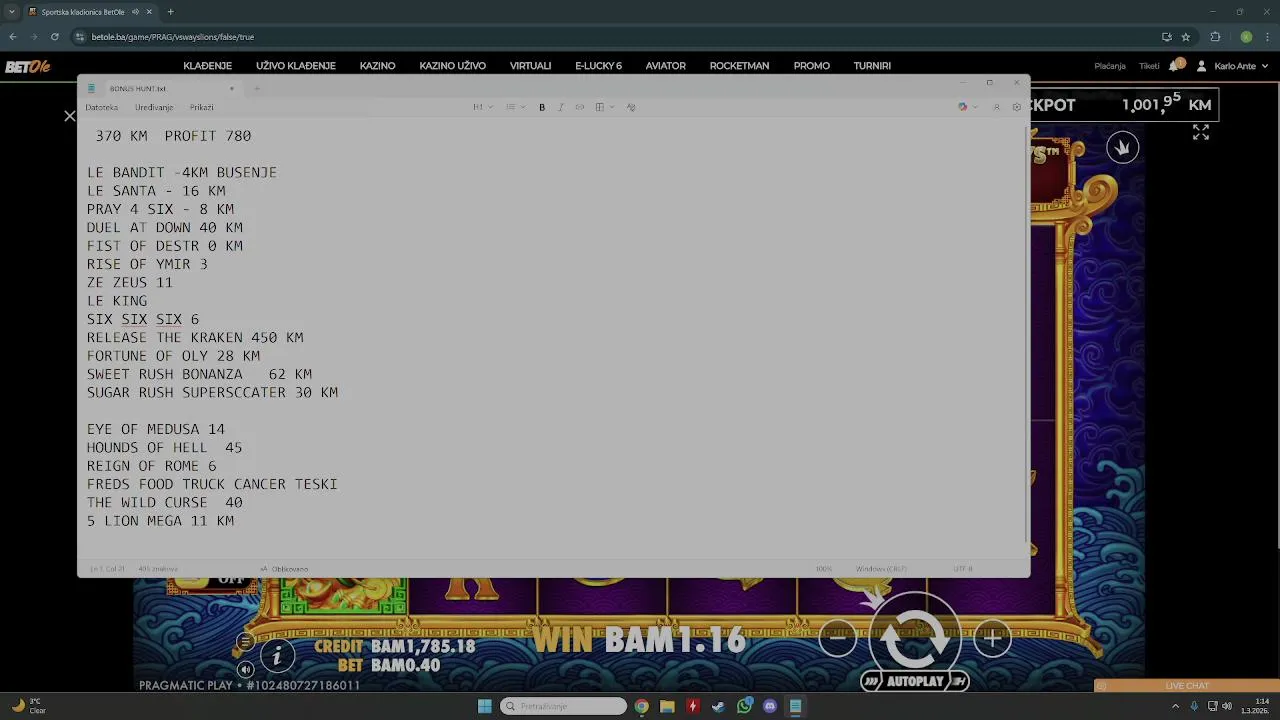Open KAZINO UŽIVO navigation item
The width and height of the screenshot is (1280, 720).
[452, 66]
